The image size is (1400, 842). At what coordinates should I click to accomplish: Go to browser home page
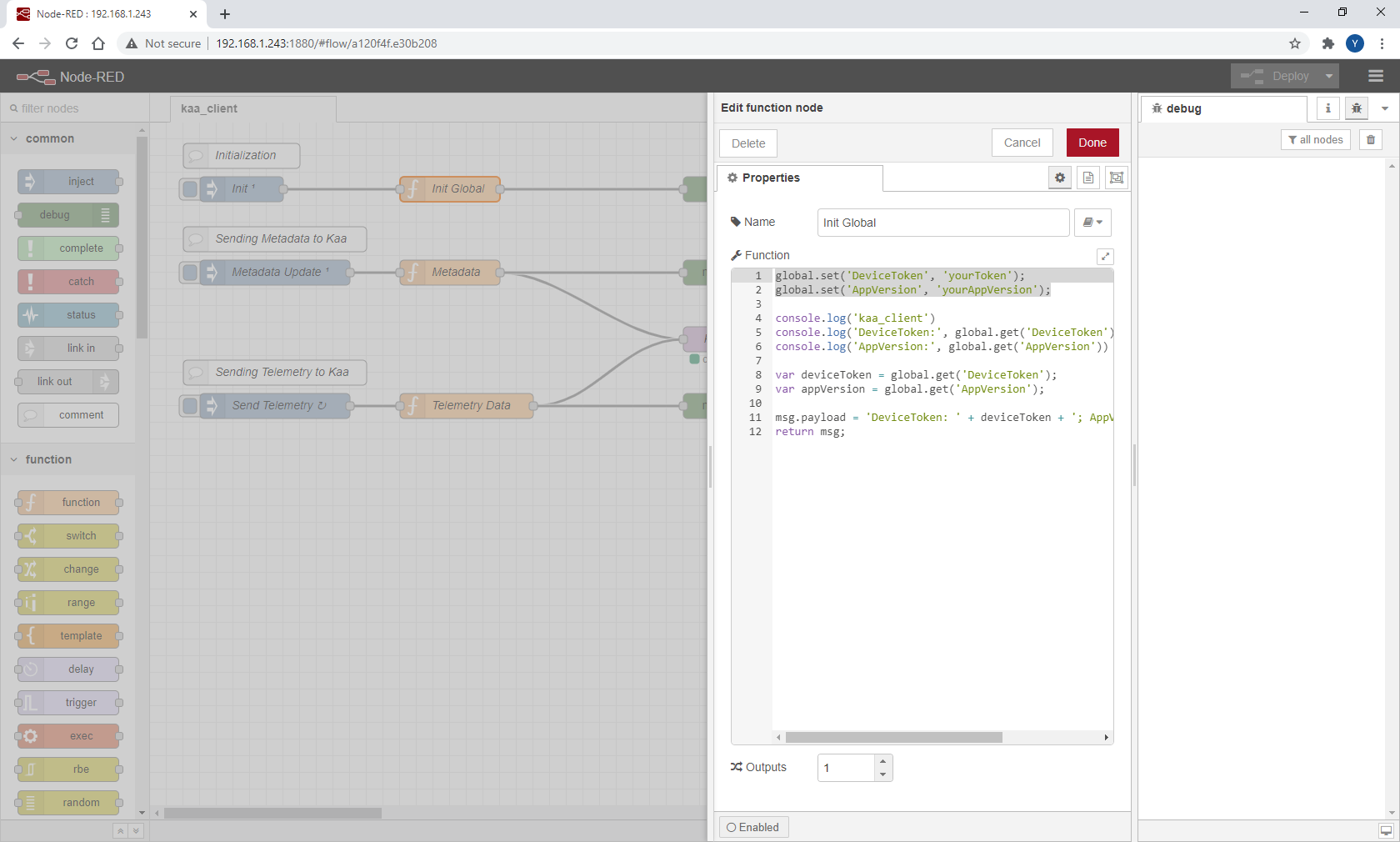pos(98,43)
